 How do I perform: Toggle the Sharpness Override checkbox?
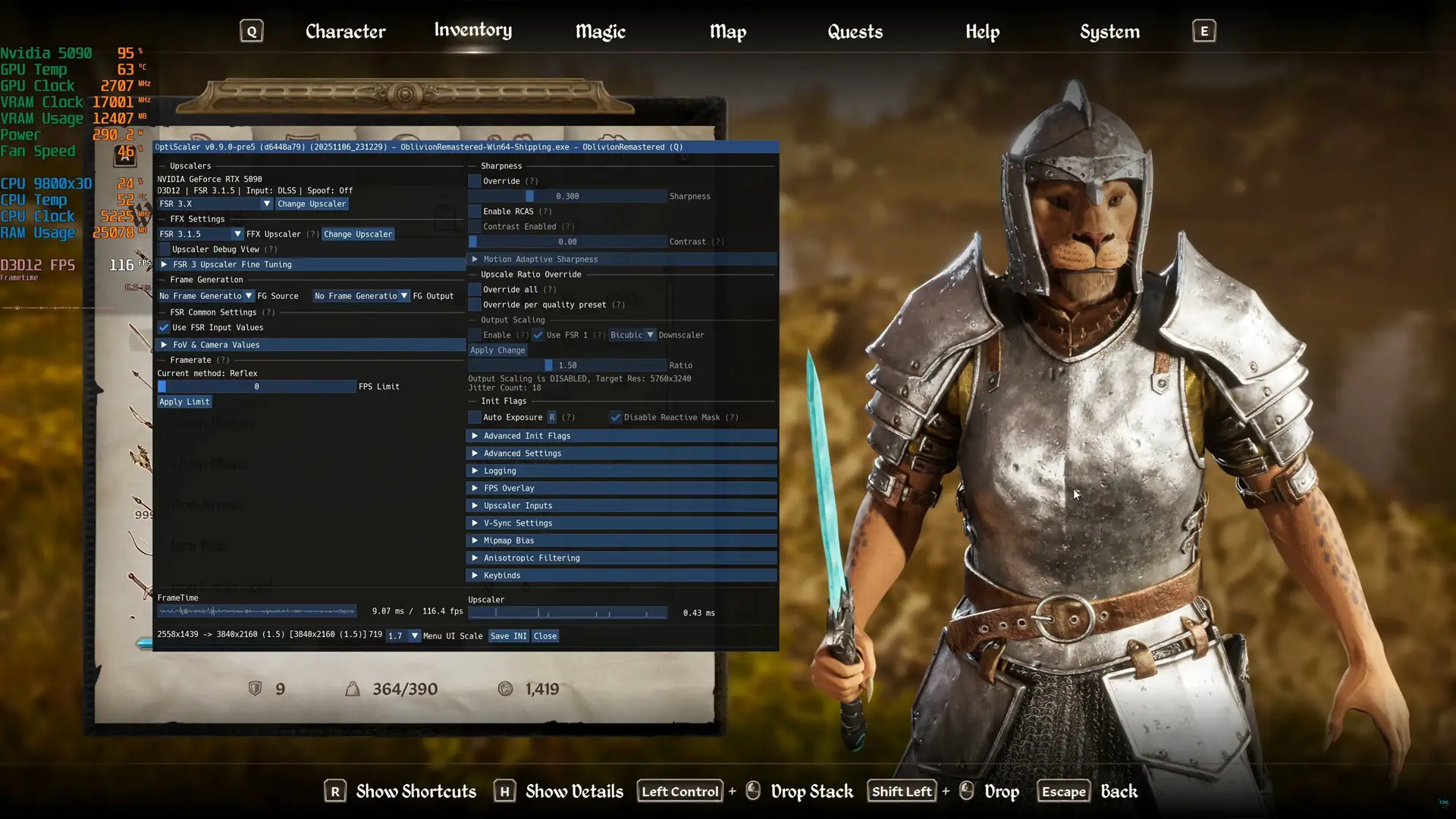coord(475,181)
